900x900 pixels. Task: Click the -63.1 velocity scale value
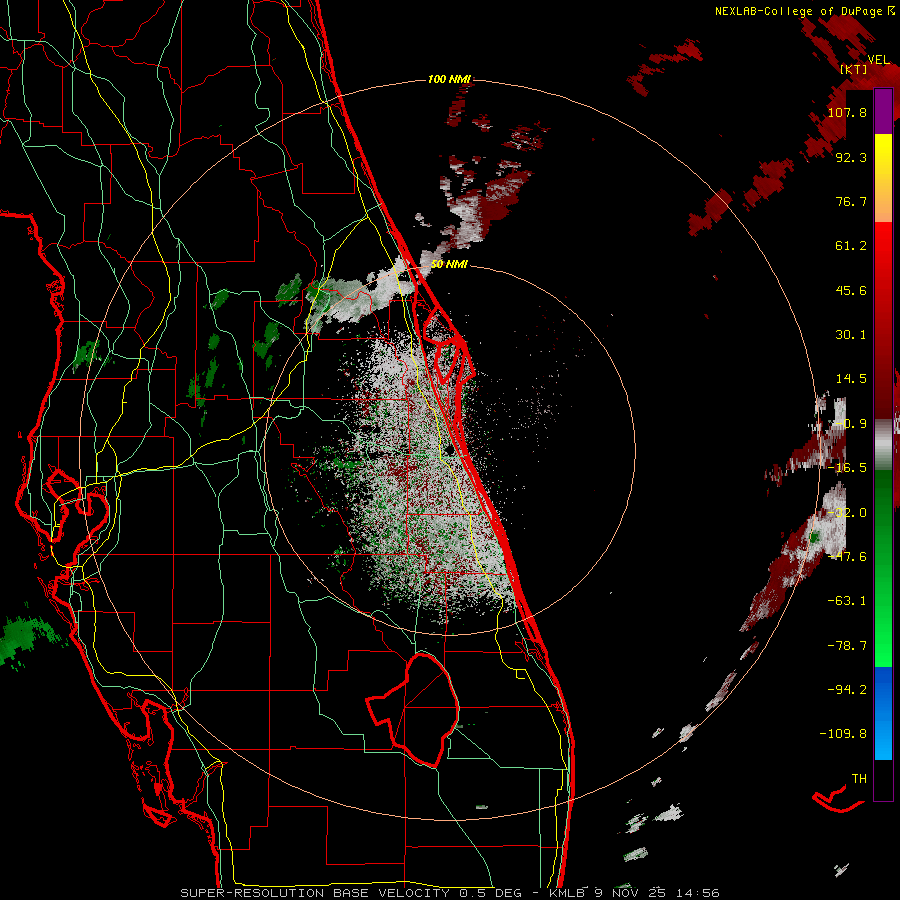point(847,601)
